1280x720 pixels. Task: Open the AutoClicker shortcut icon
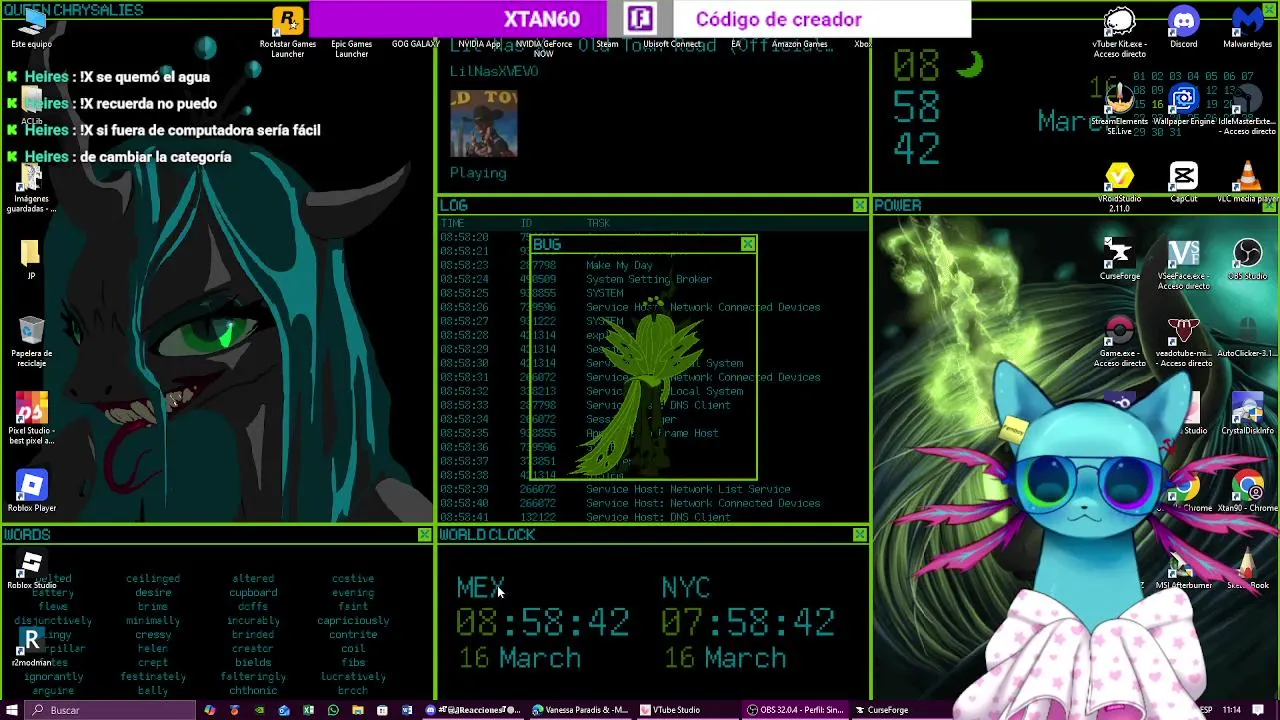pyautogui.click(x=1247, y=337)
